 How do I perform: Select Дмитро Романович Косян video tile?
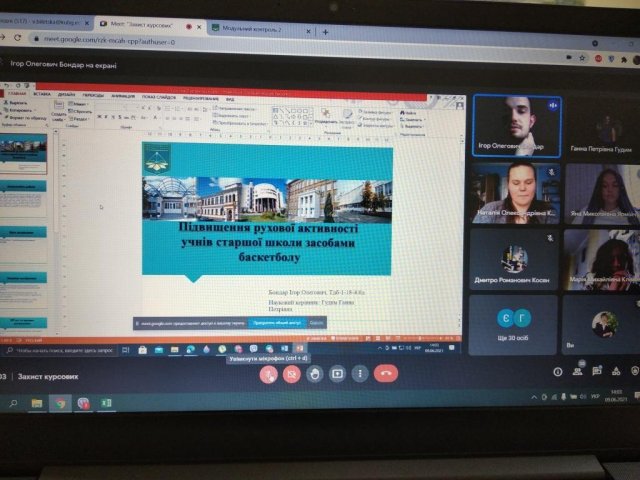pos(514,260)
